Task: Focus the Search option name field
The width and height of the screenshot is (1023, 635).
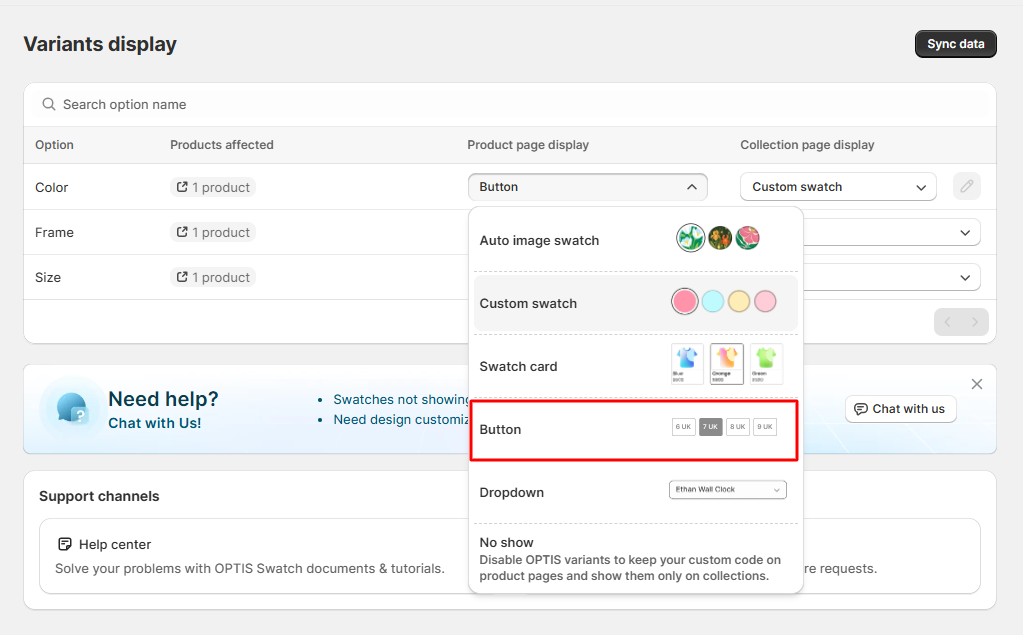Action: coord(510,104)
